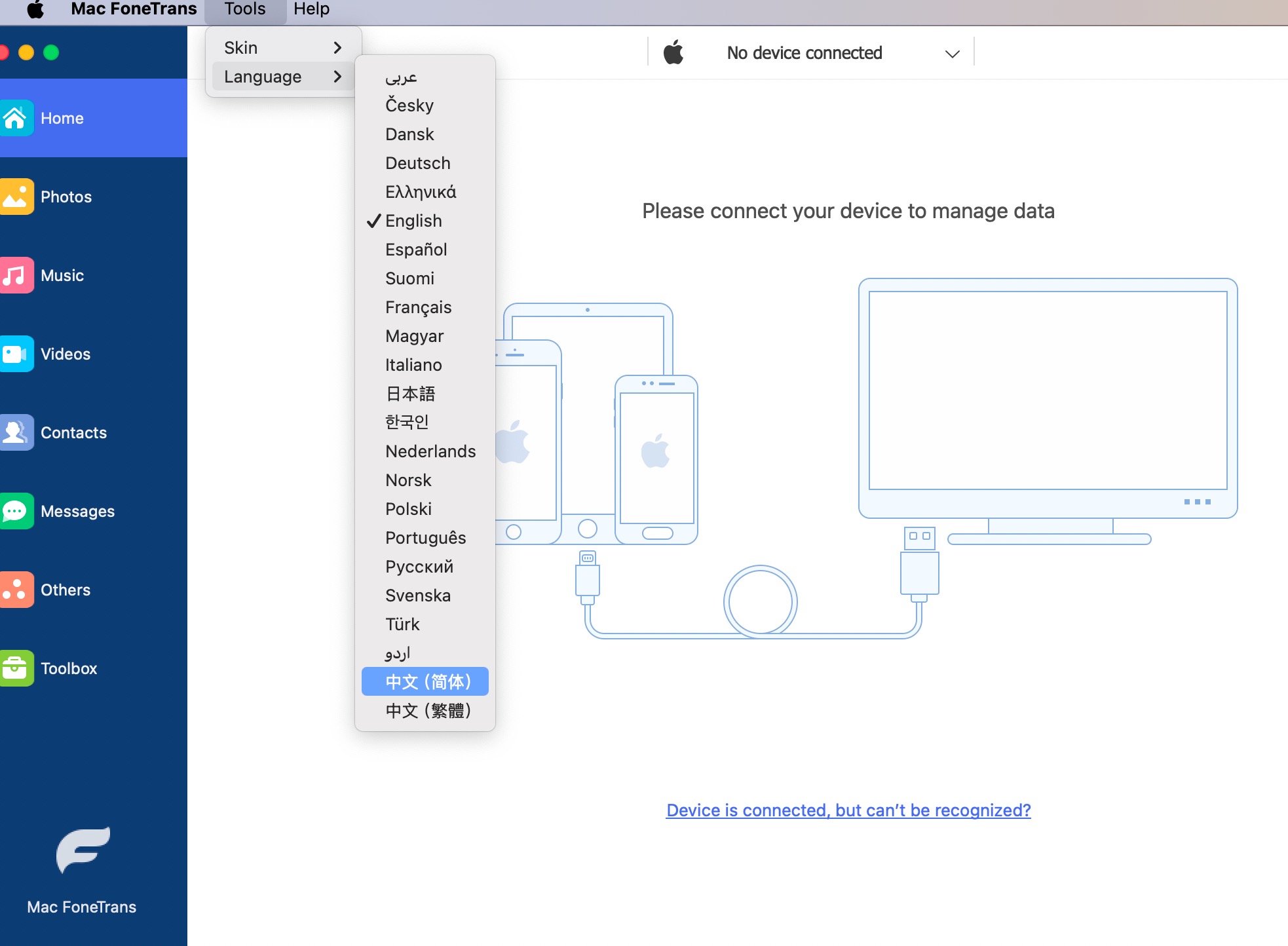
Task: Open the Help menu
Action: pyautogui.click(x=311, y=9)
